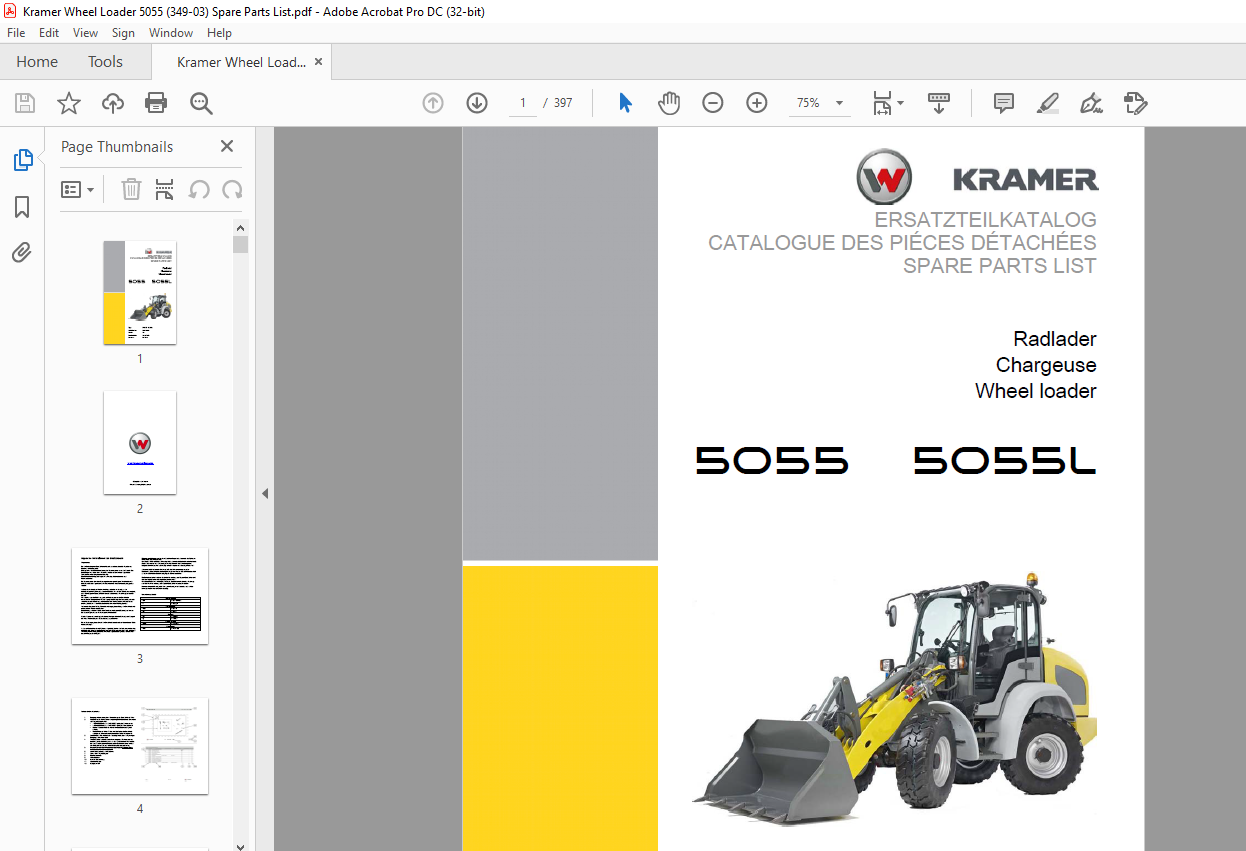Rotate page counterclockwise in thumbnails panel
Screen dimensions: 1246x851
pyautogui.click(x=199, y=189)
